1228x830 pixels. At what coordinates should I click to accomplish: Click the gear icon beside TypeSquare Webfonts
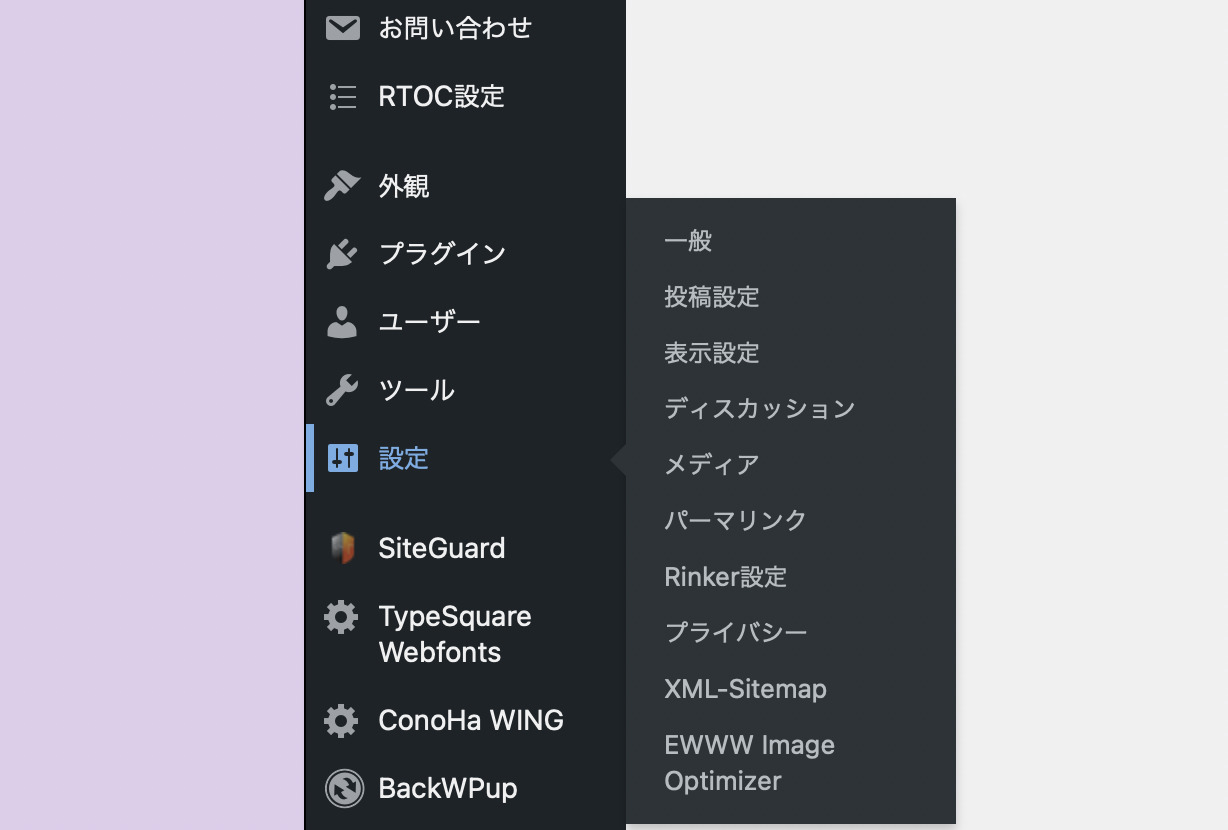pos(342,617)
